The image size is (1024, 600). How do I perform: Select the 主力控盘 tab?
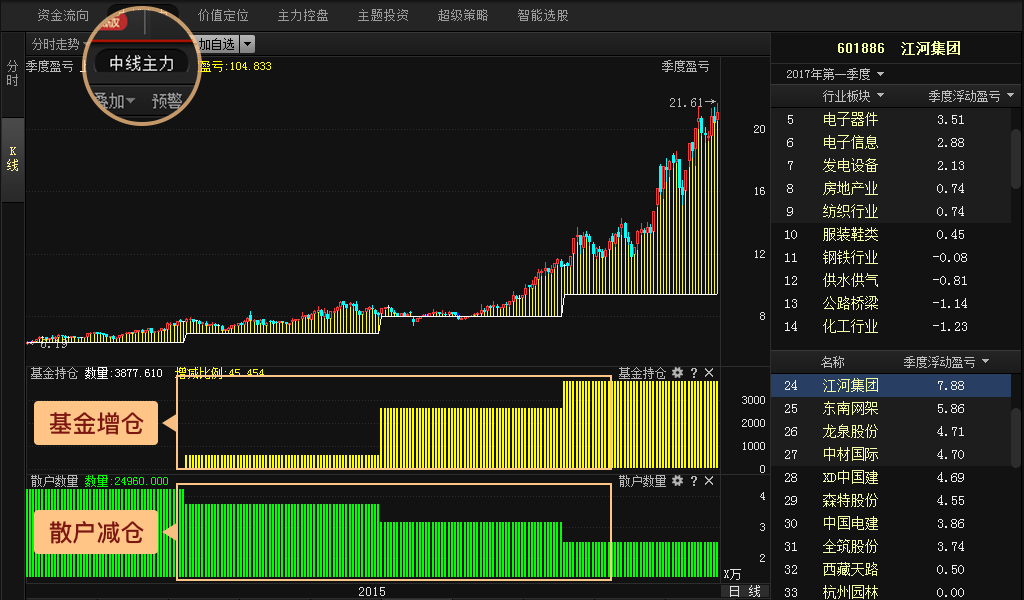303,16
